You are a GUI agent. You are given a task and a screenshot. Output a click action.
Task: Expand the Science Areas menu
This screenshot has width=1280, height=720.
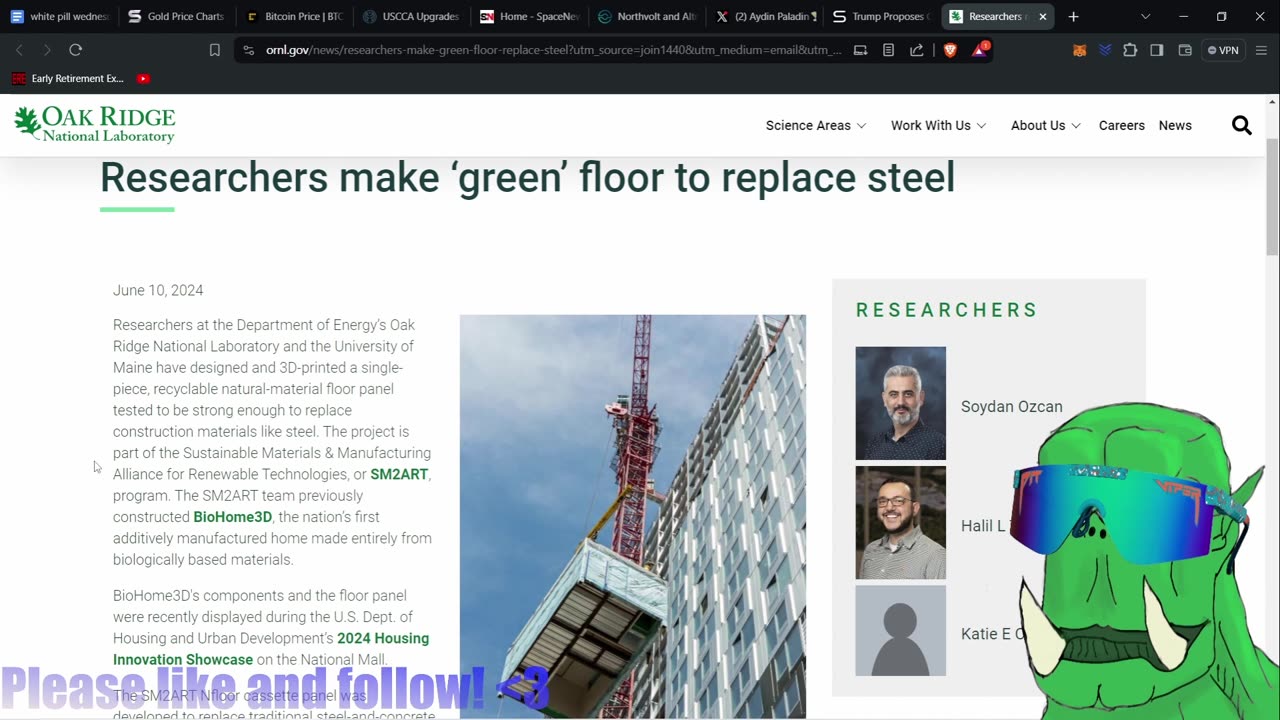816,125
